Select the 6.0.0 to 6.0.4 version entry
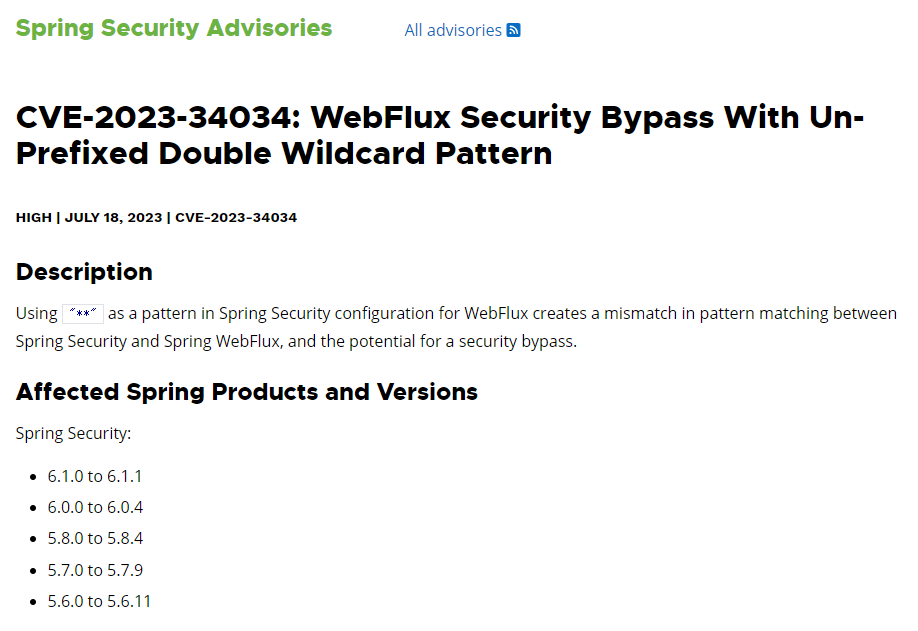The height and width of the screenshot is (631, 918). (95, 507)
